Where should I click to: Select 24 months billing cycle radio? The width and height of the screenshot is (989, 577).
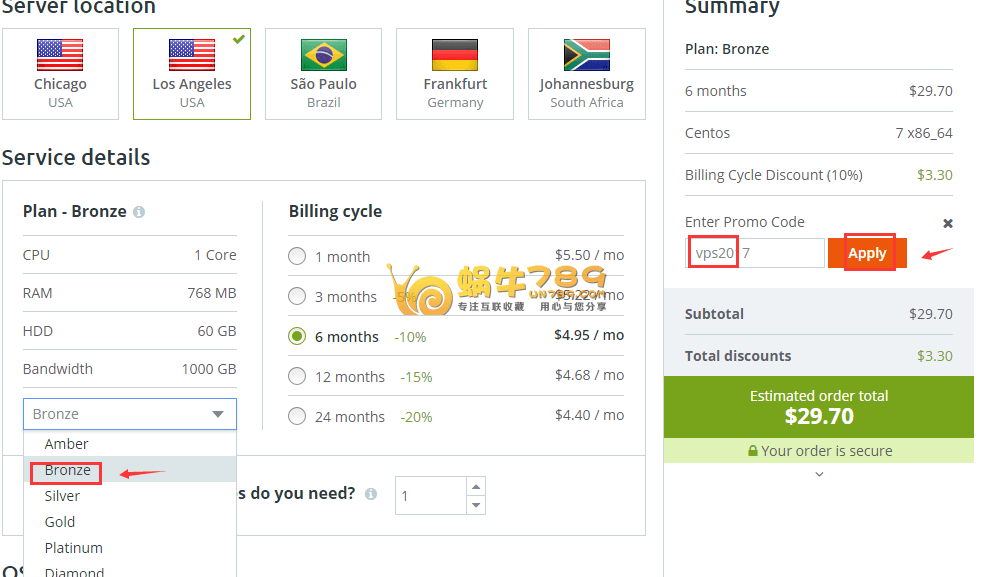coord(297,416)
